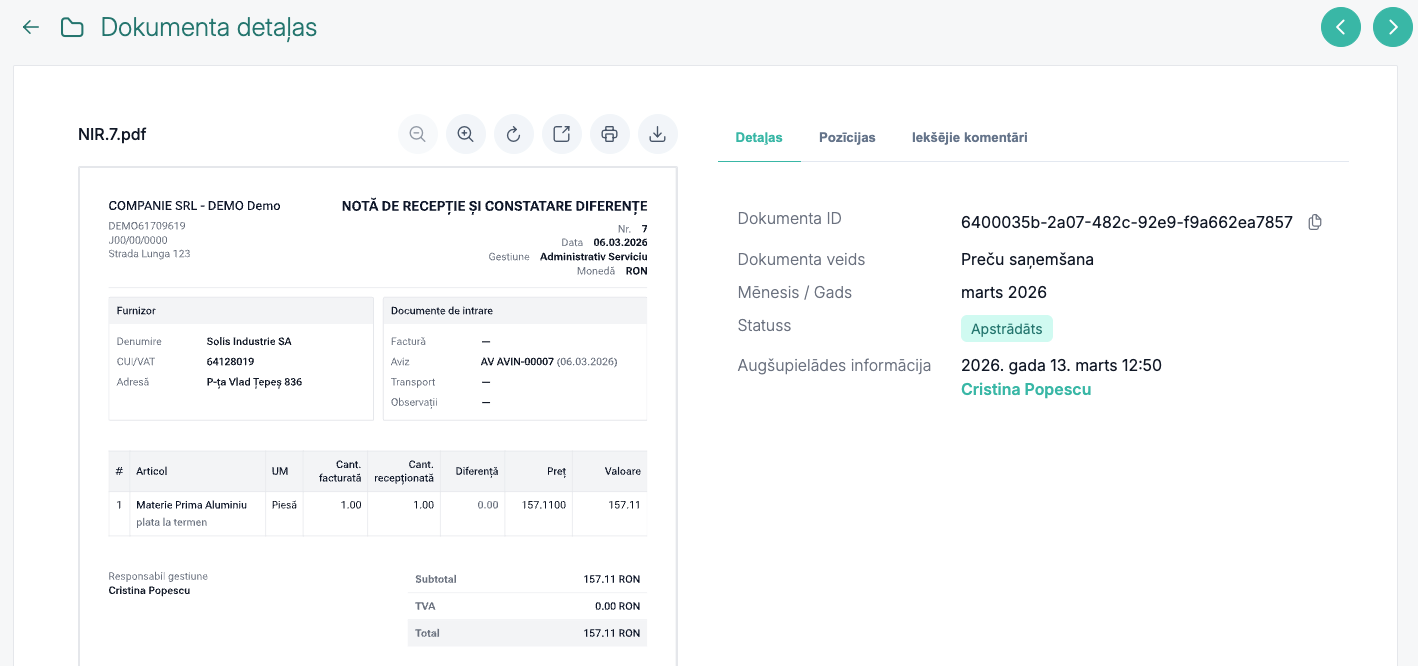
Task: Go to the next document
Action: pyautogui.click(x=1393, y=27)
